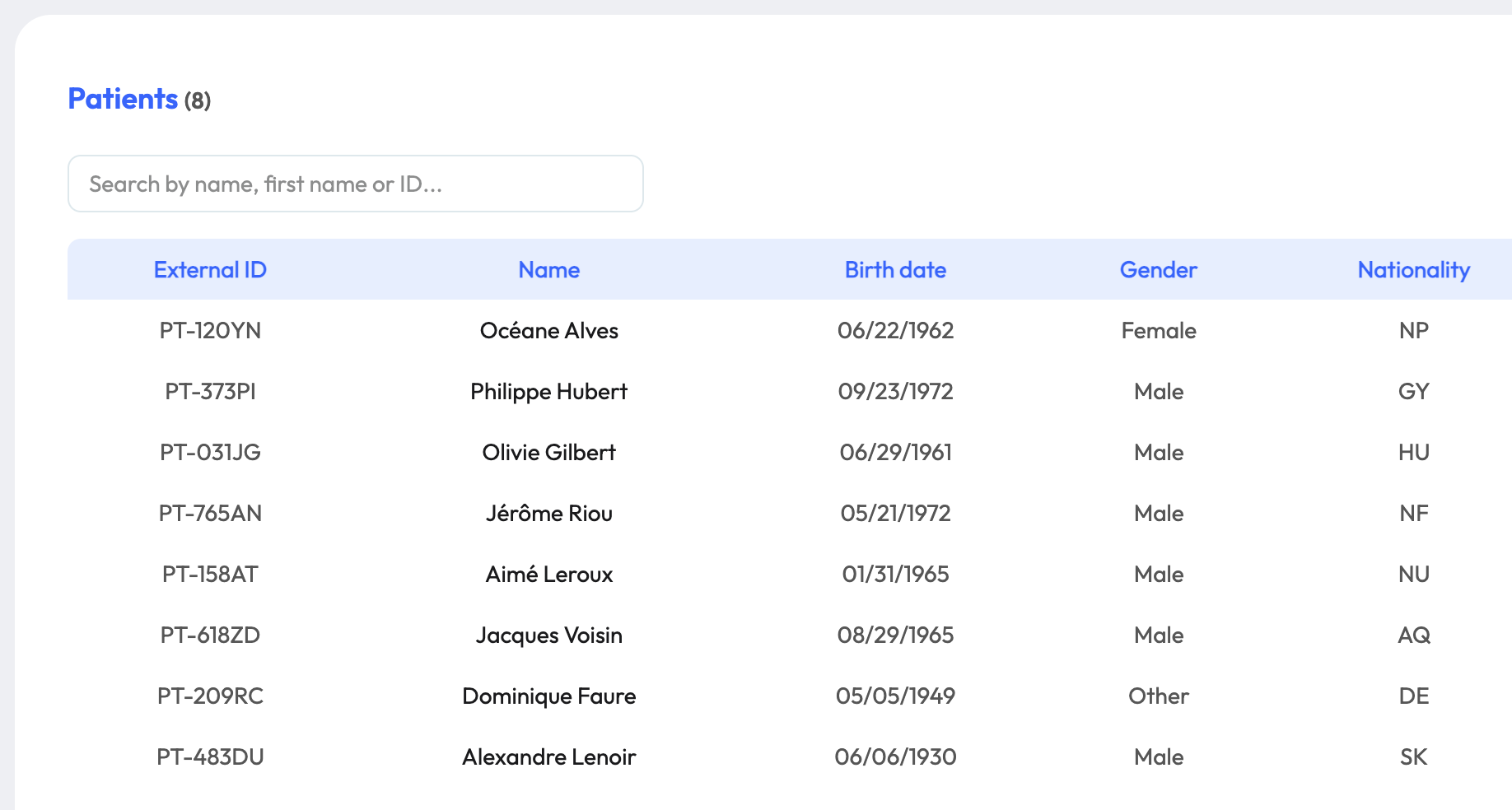Click external ID PT-373PI
Image resolution: width=1512 pixels, height=810 pixels.
(210, 392)
